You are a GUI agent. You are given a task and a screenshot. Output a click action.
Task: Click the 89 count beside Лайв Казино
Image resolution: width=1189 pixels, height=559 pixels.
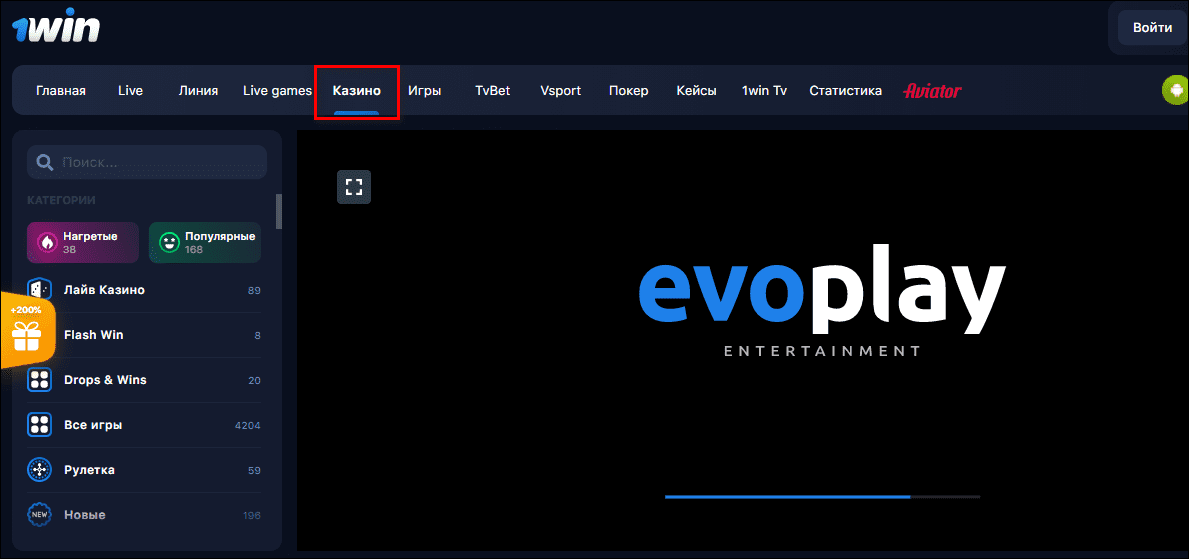(254, 290)
